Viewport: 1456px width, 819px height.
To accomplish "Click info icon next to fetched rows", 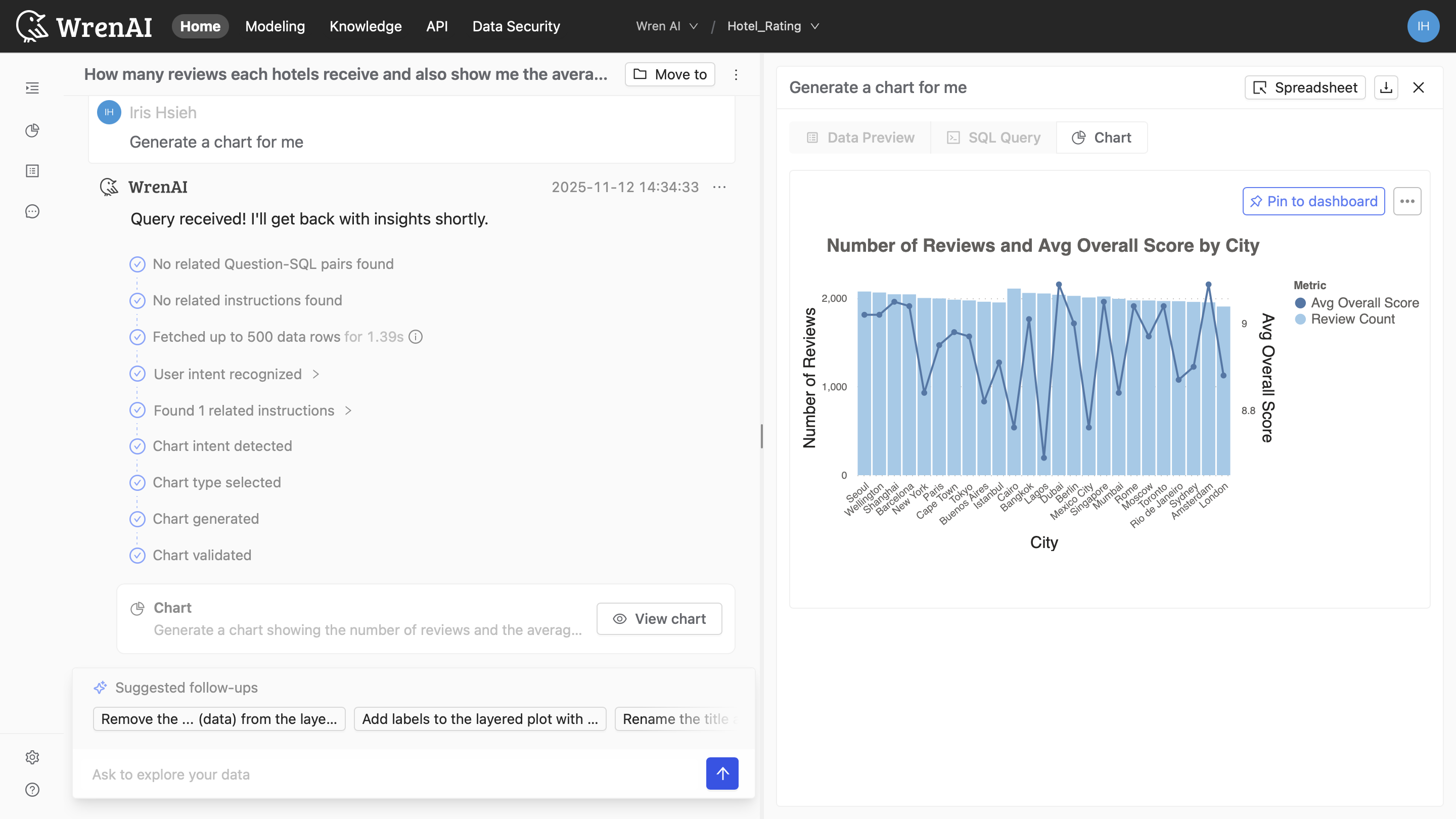I will (x=416, y=337).
